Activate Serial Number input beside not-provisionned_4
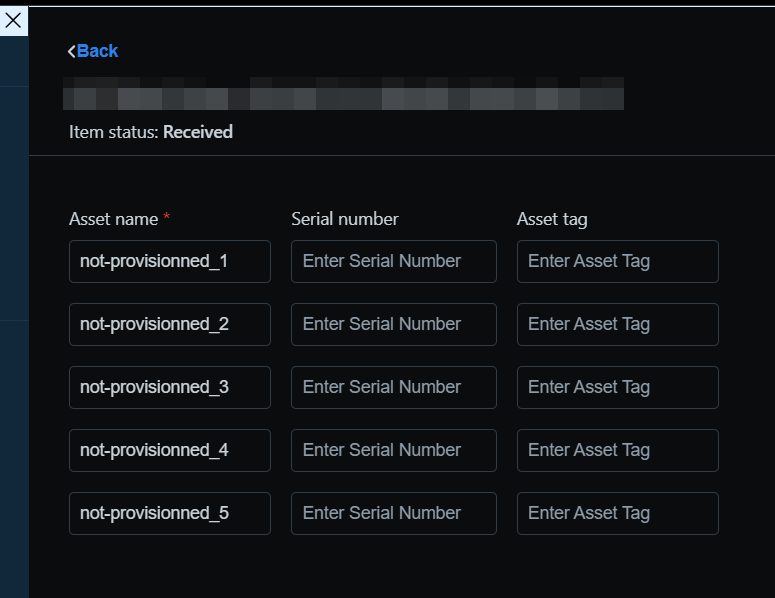 click(393, 450)
